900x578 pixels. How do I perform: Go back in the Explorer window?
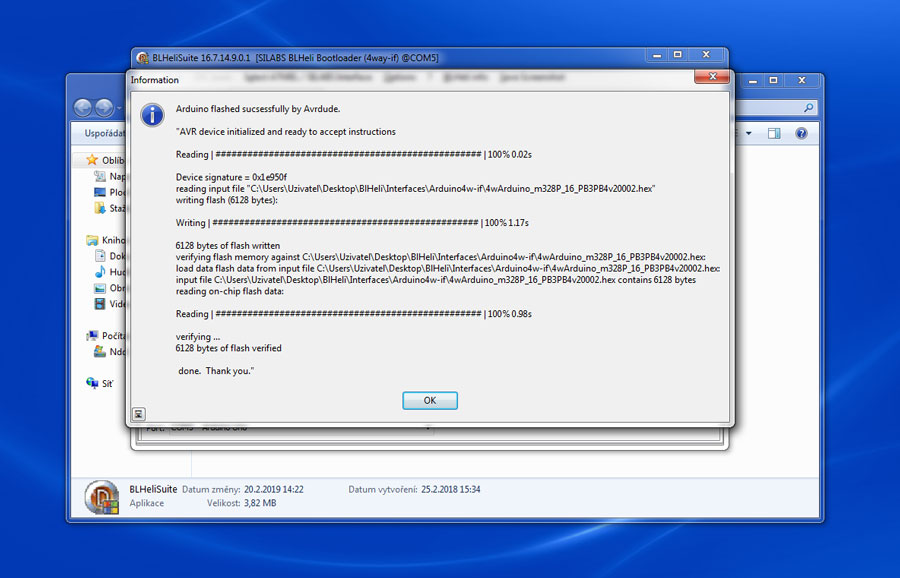pos(83,107)
